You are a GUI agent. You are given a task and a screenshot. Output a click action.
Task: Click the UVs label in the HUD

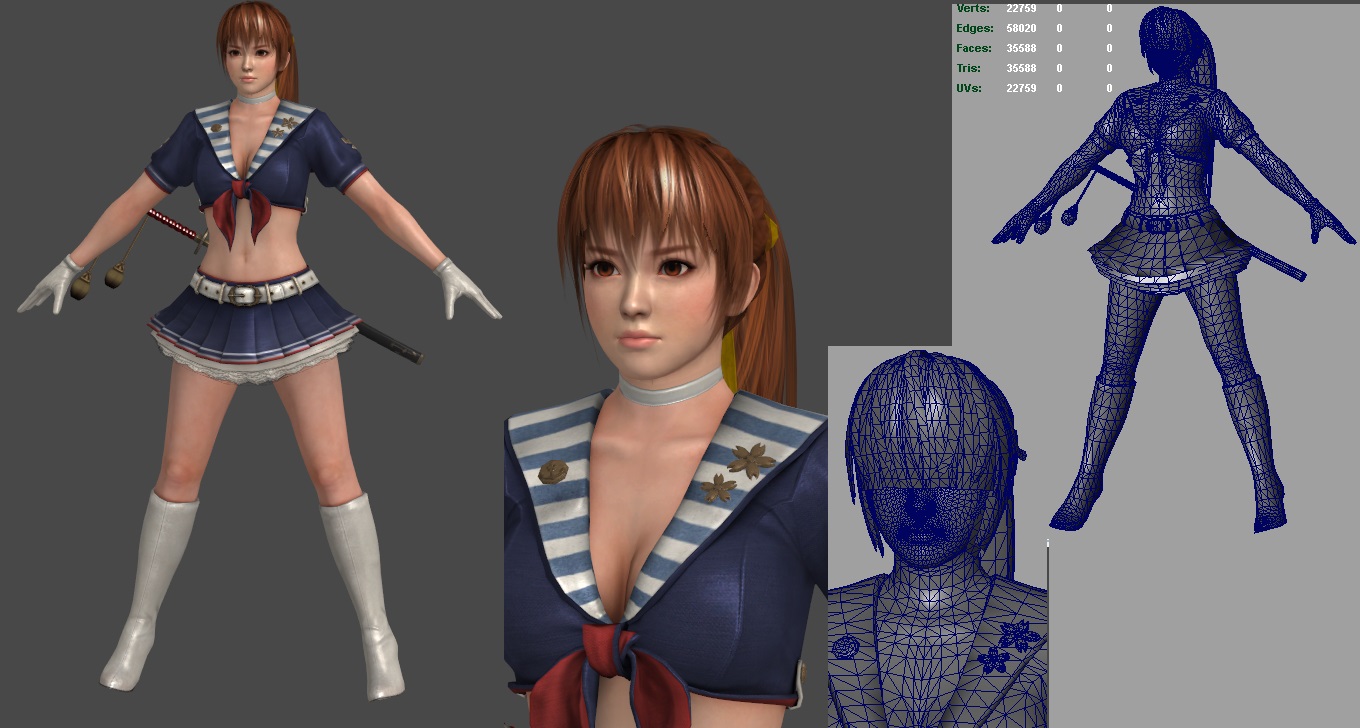point(968,89)
